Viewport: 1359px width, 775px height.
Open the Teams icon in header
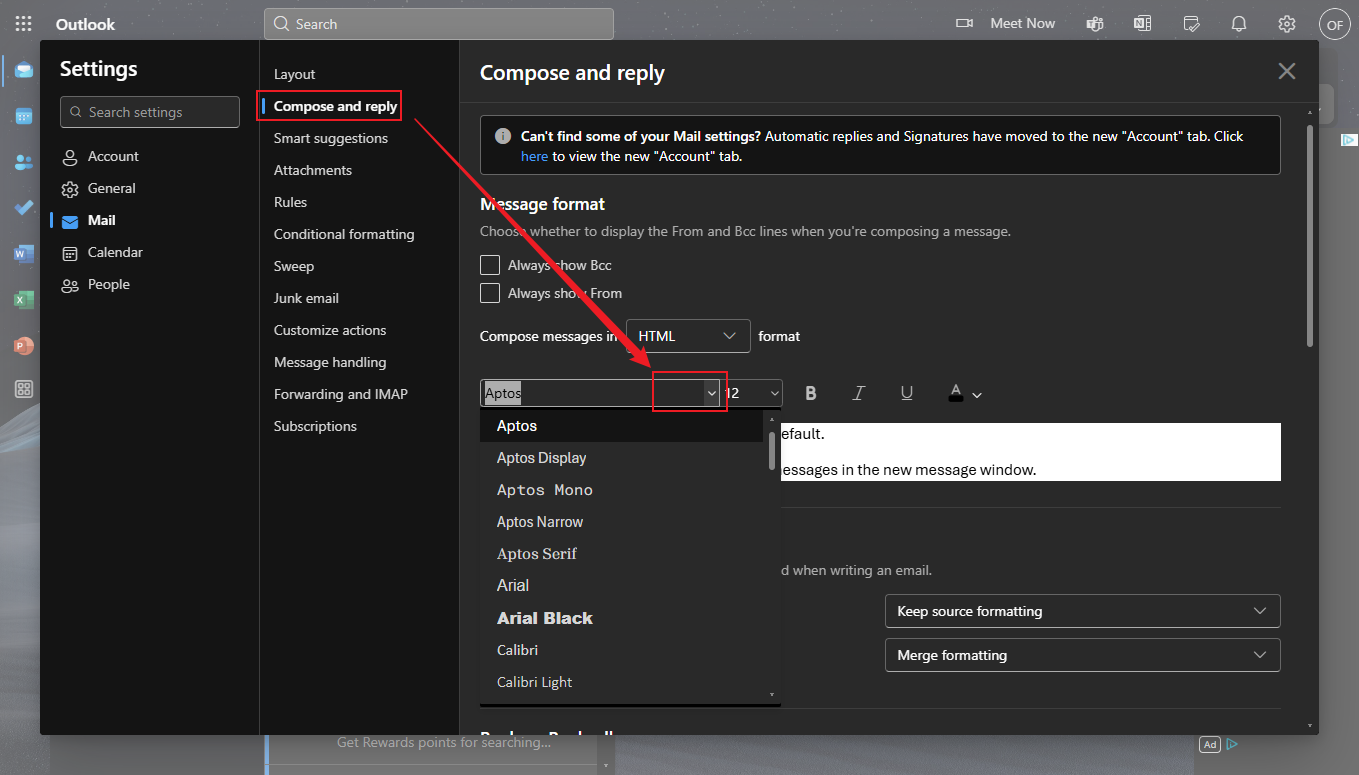(x=1095, y=24)
